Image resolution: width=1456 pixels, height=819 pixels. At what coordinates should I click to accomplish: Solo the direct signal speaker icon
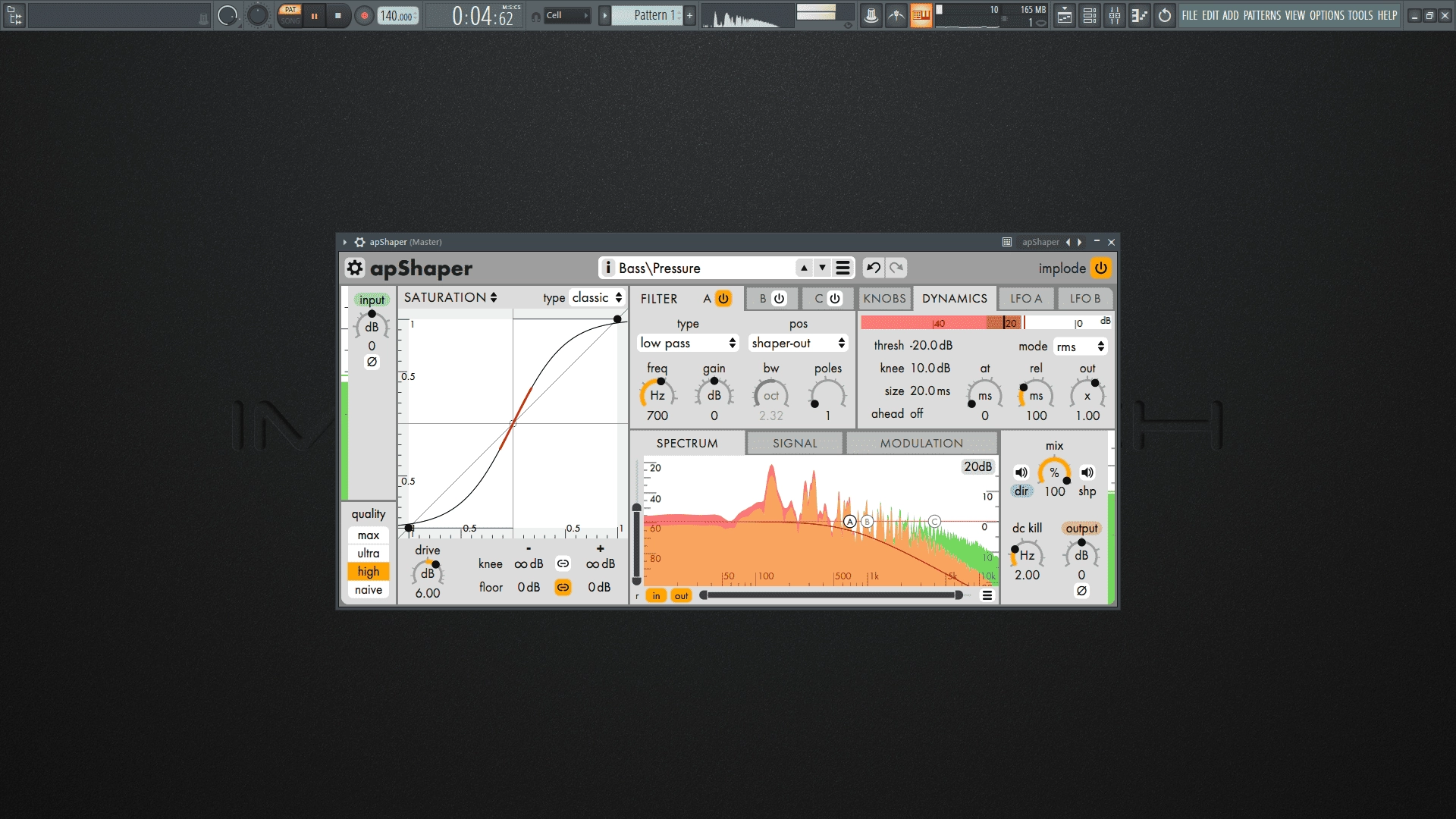pos(1021,472)
